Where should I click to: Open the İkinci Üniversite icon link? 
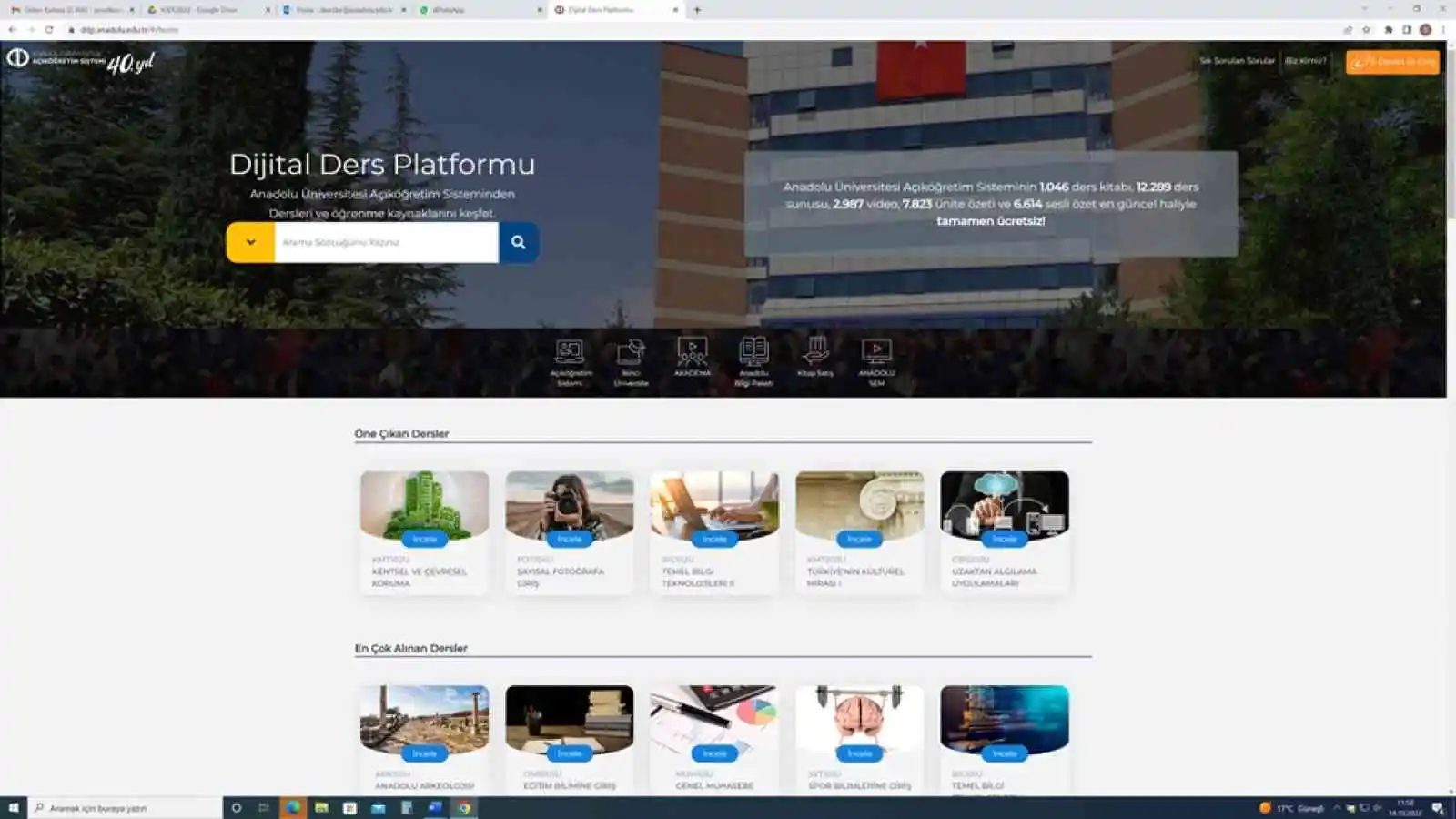(x=631, y=362)
